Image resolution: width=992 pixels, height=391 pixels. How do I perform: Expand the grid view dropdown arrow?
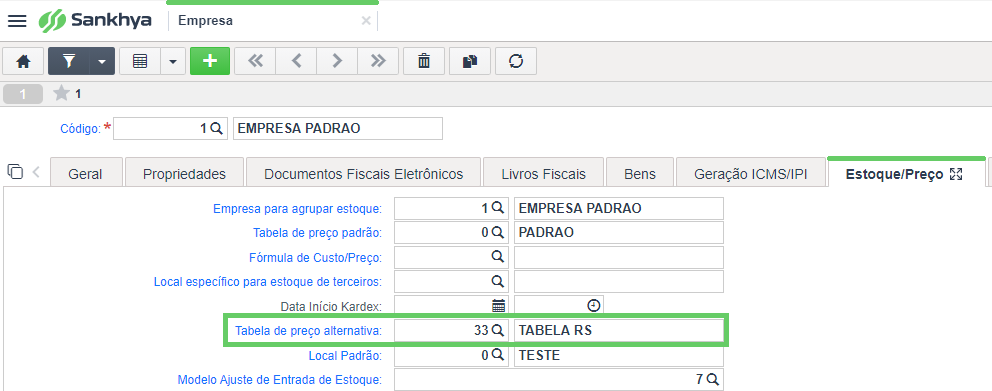(173, 61)
